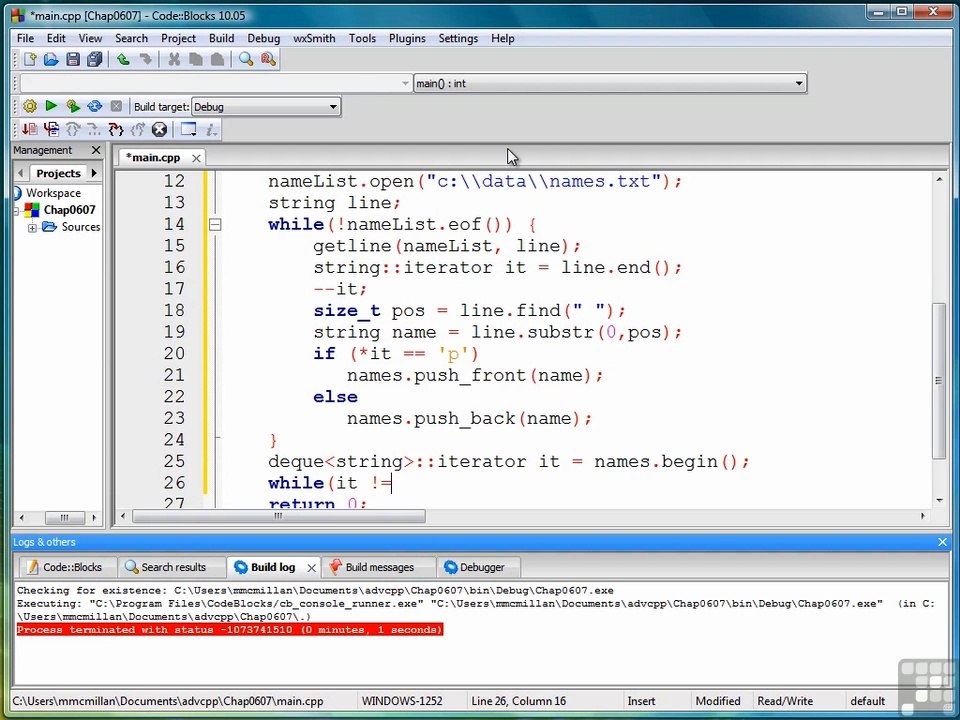Open the wxSmith menu
The height and width of the screenshot is (720, 960).
314,38
